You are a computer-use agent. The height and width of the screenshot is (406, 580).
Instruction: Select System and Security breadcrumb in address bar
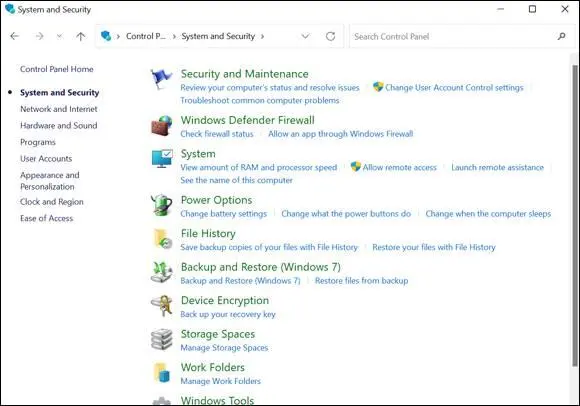point(218,36)
